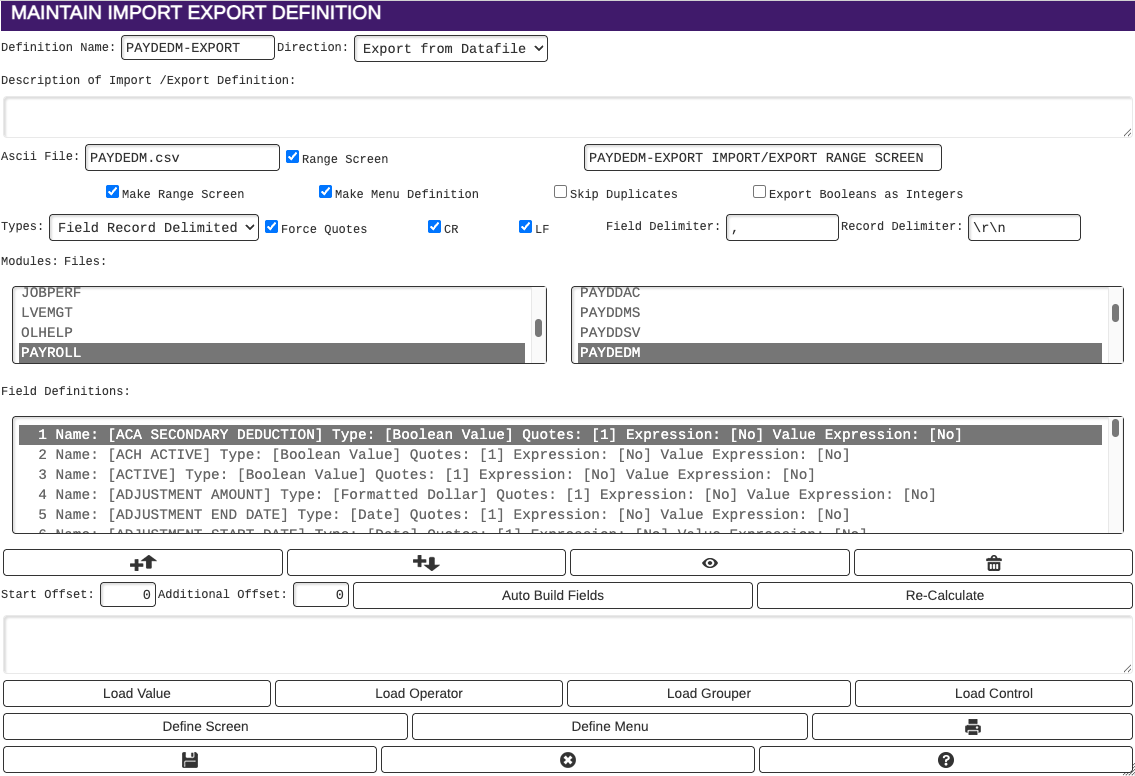Click the range screen title input field

coord(762,158)
